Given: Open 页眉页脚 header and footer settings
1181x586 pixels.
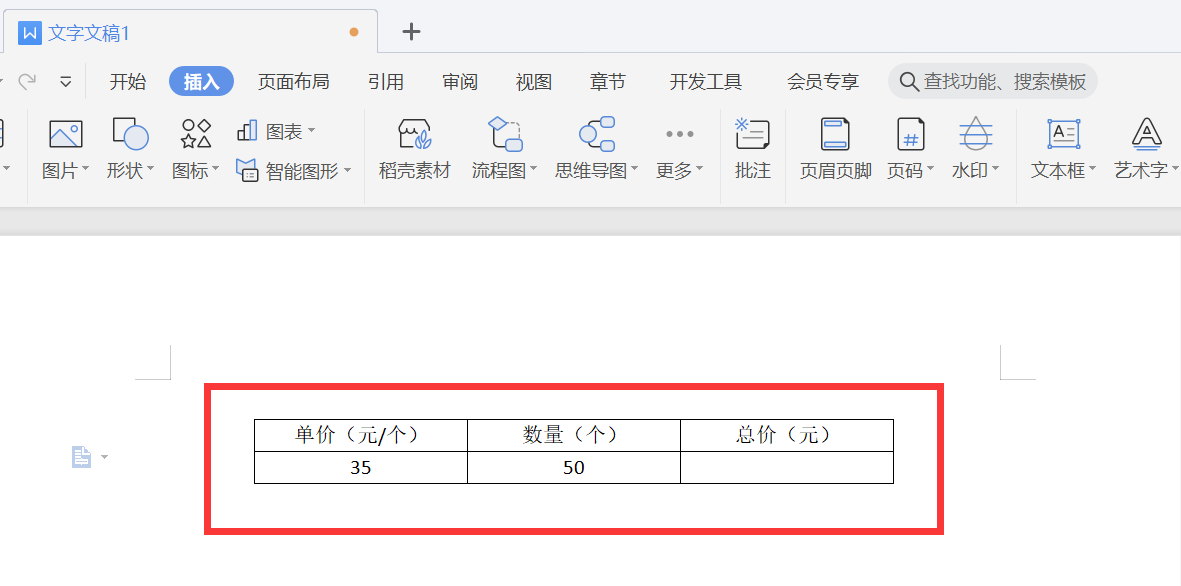Looking at the screenshot, I should tap(835, 148).
